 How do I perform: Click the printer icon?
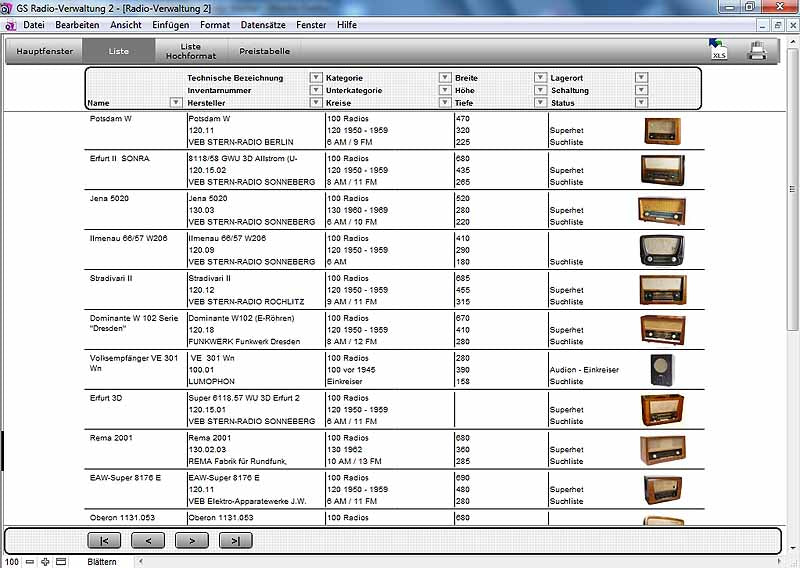tap(758, 52)
